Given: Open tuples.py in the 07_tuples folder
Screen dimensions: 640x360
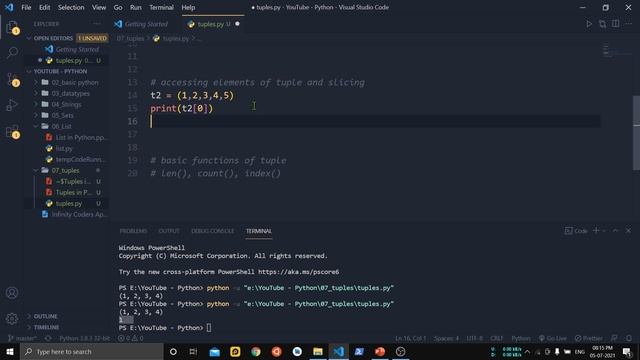Looking at the screenshot, I should (68, 203).
